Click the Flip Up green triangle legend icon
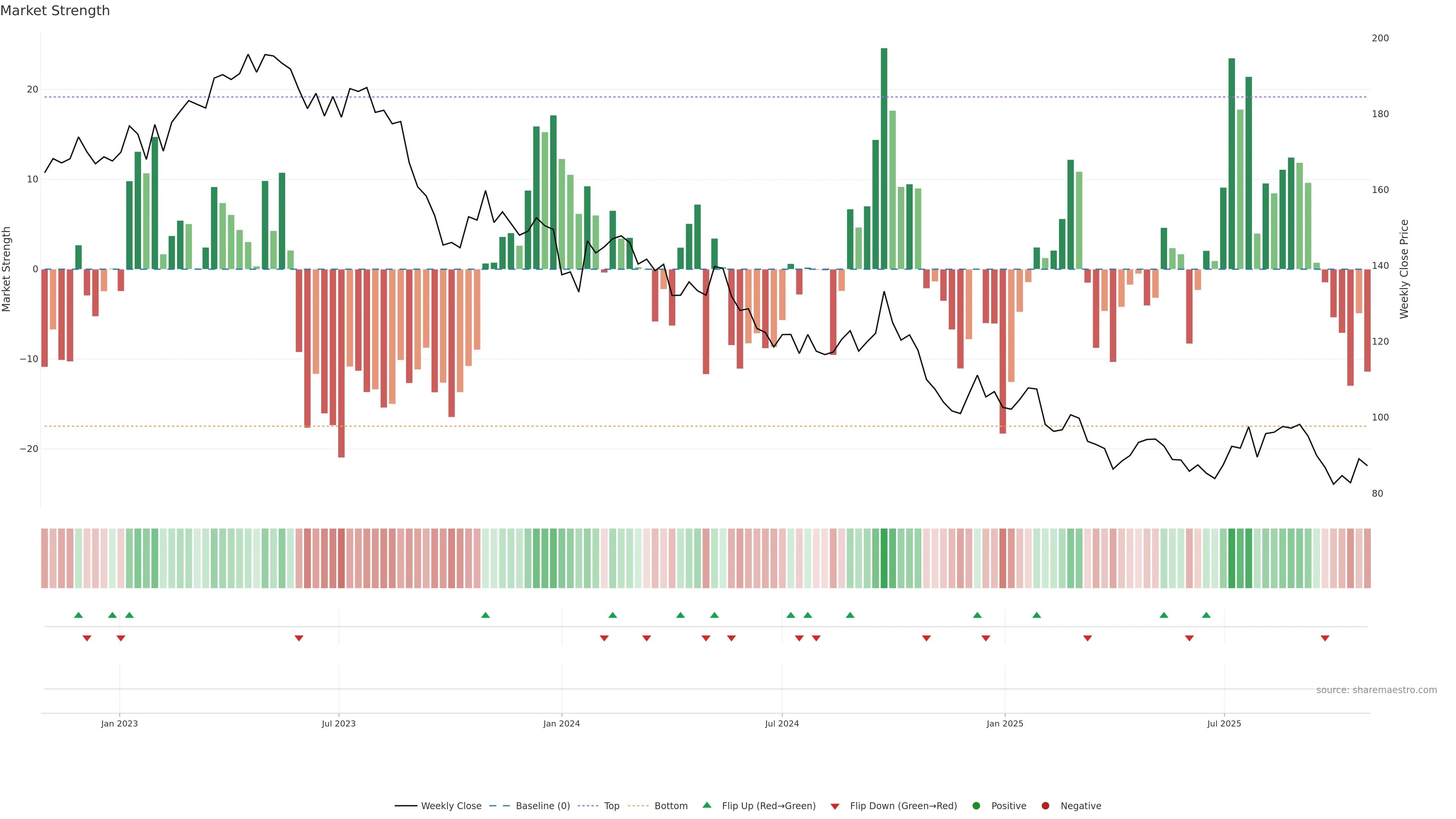Viewport: 1456px width, 819px height. click(x=706, y=805)
